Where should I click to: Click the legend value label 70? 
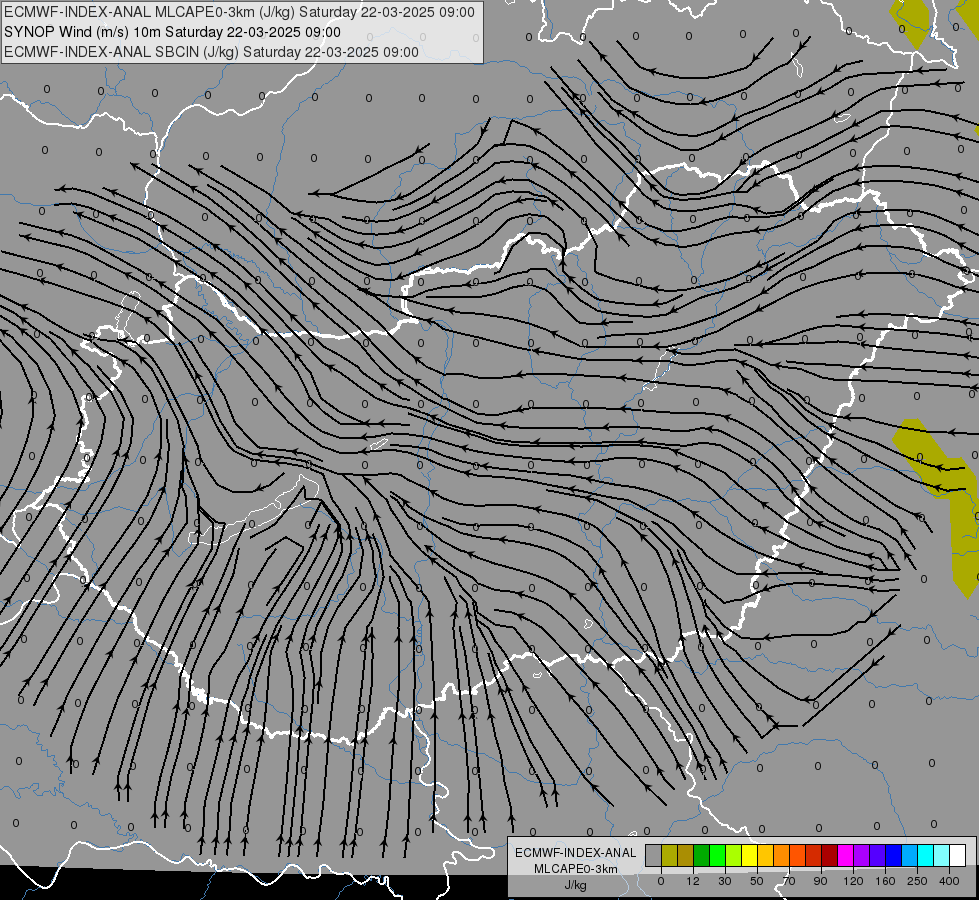coord(789,881)
